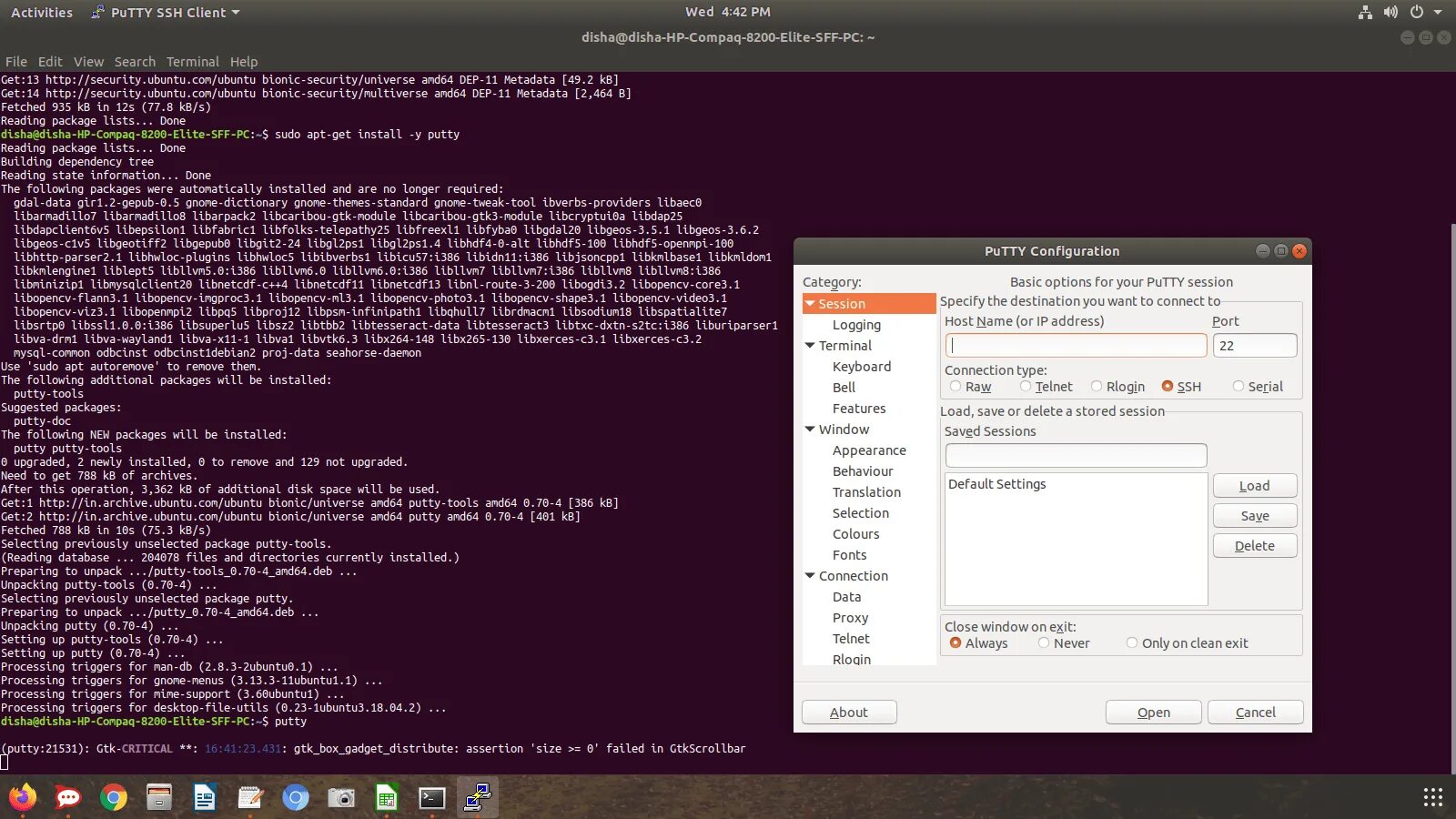Open the PuTTY SSH Client app menu
The height and width of the screenshot is (819, 1456).
166,13
